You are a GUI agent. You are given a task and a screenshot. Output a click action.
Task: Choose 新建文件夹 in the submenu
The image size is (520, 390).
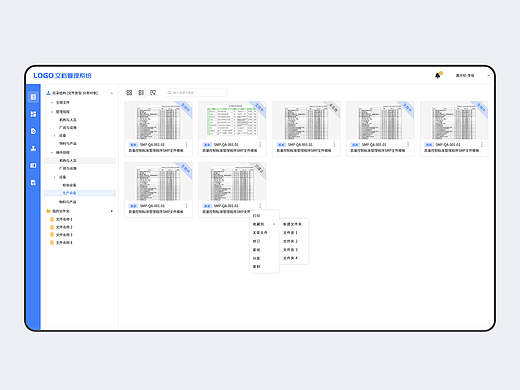coord(292,224)
